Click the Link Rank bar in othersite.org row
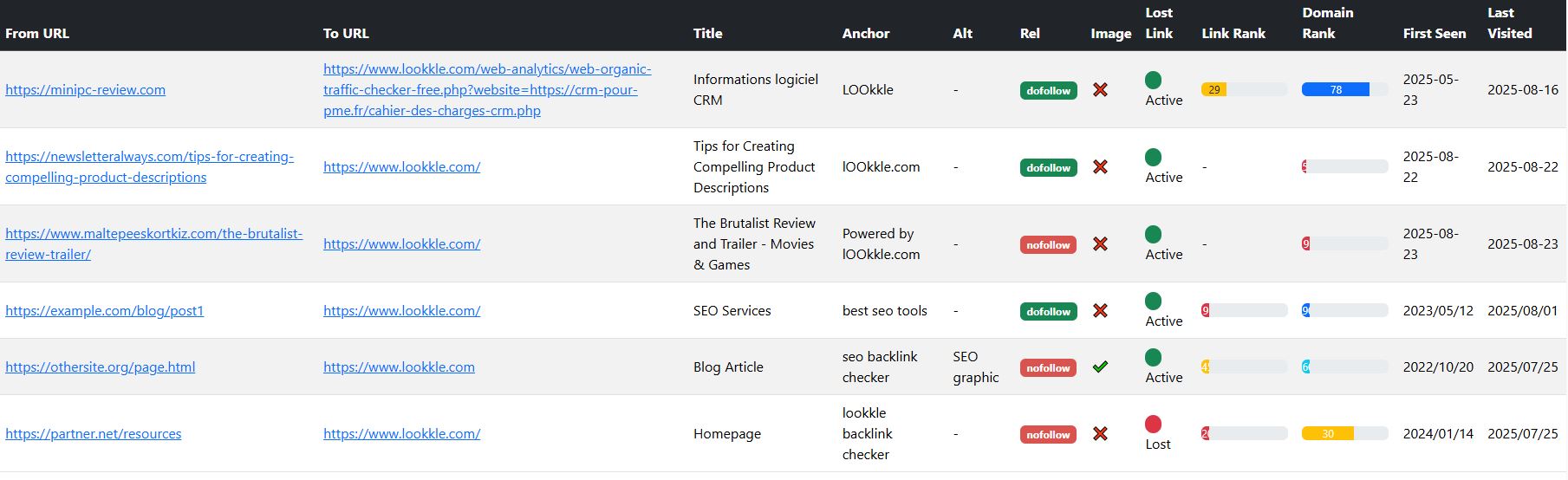 1245,366
